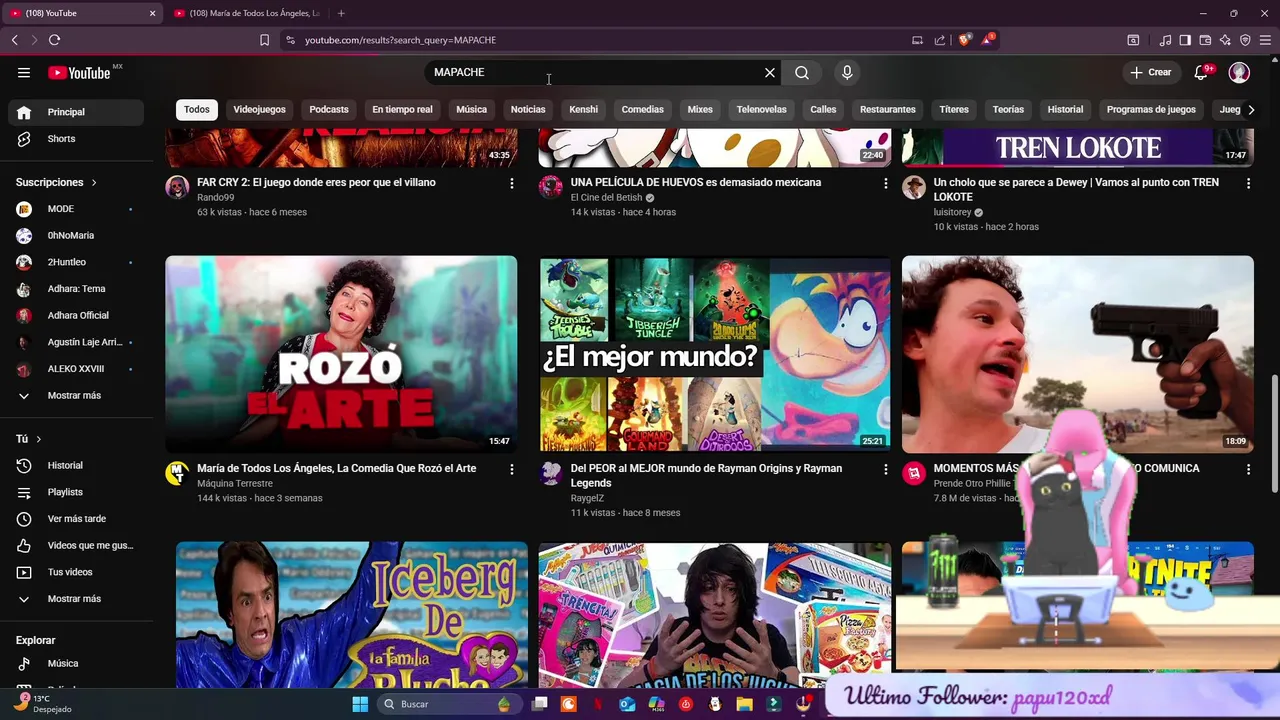
Task: Show more filter chips with right arrow
Action: click(x=1251, y=109)
